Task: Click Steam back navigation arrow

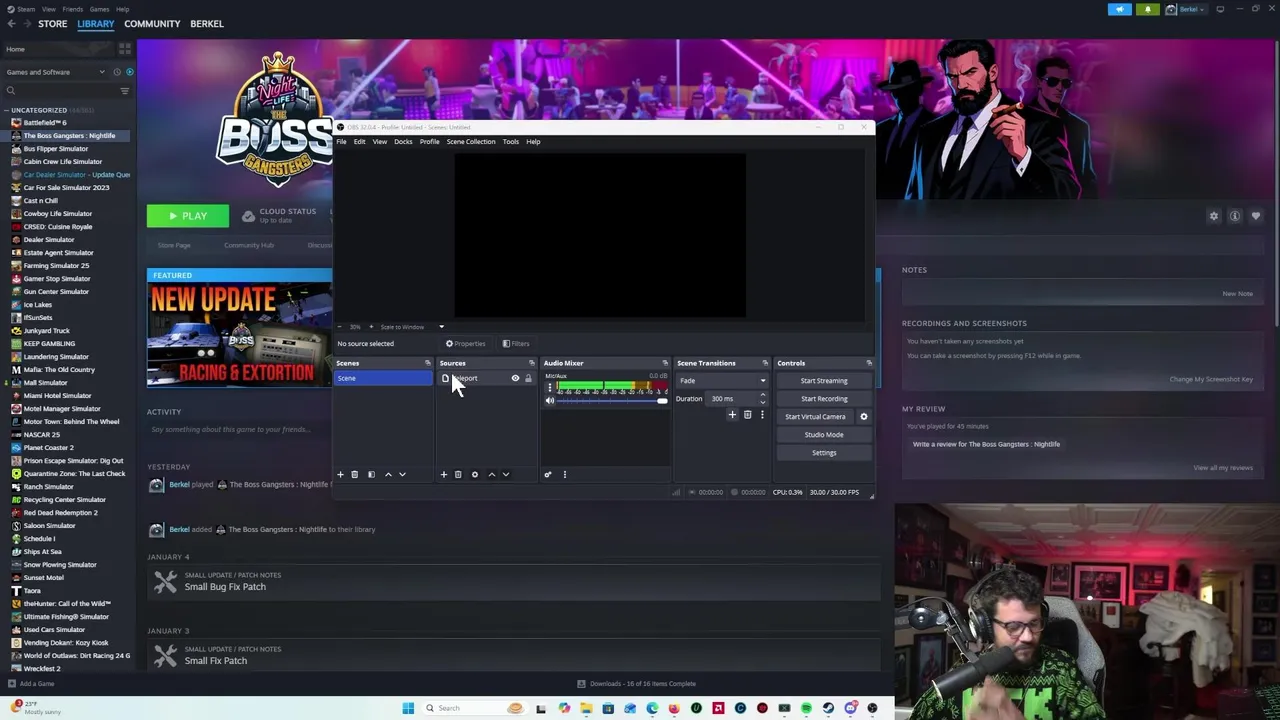Action: 11,24
